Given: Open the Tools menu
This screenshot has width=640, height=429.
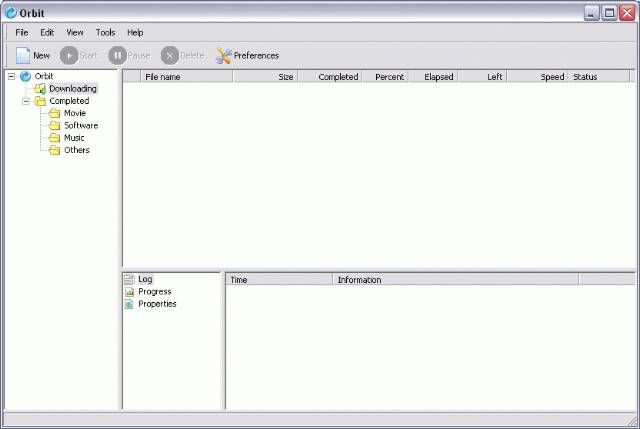Looking at the screenshot, I should coord(105,33).
